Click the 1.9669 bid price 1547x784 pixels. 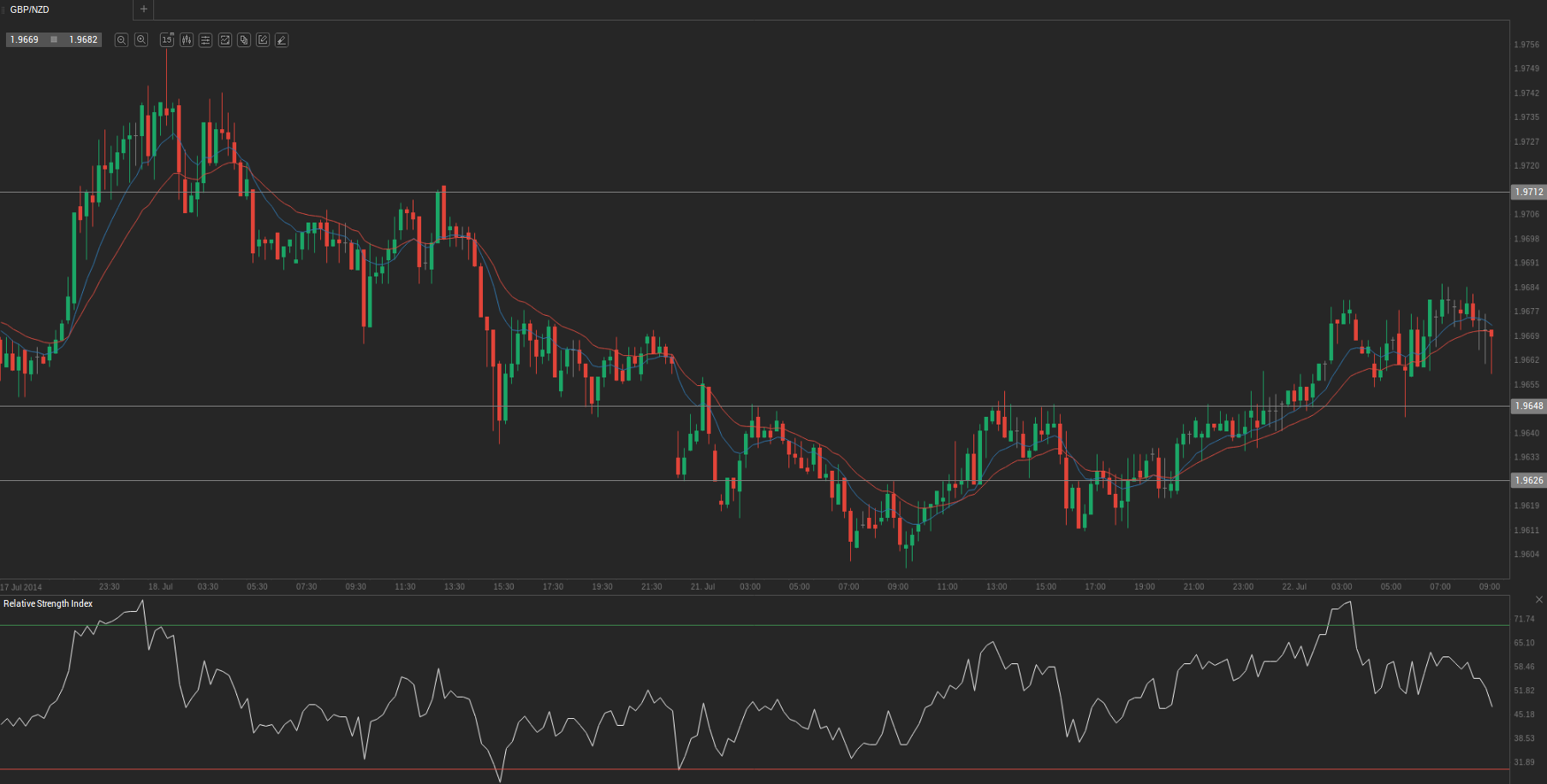coord(25,40)
